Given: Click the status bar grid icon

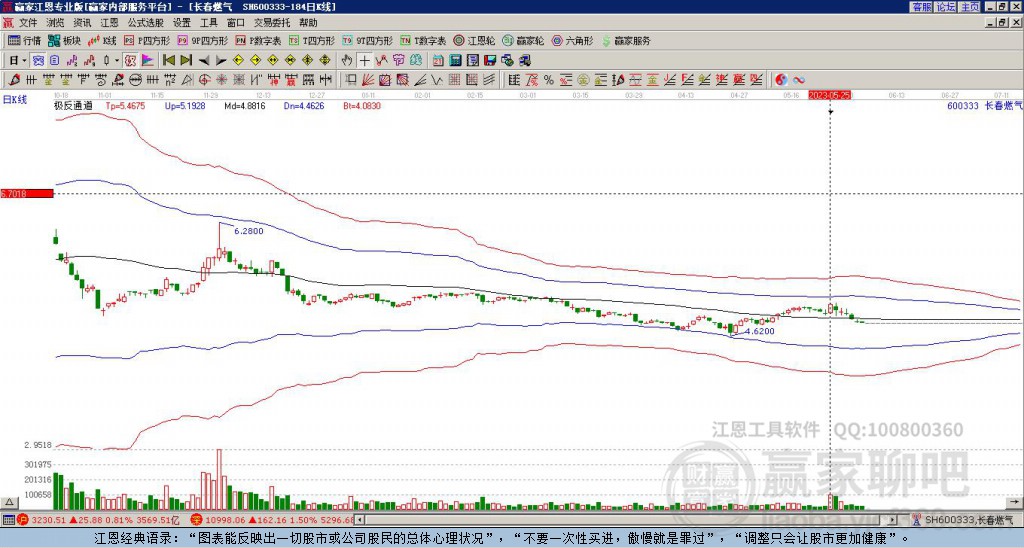Looking at the screenshot, I should 8,520.
